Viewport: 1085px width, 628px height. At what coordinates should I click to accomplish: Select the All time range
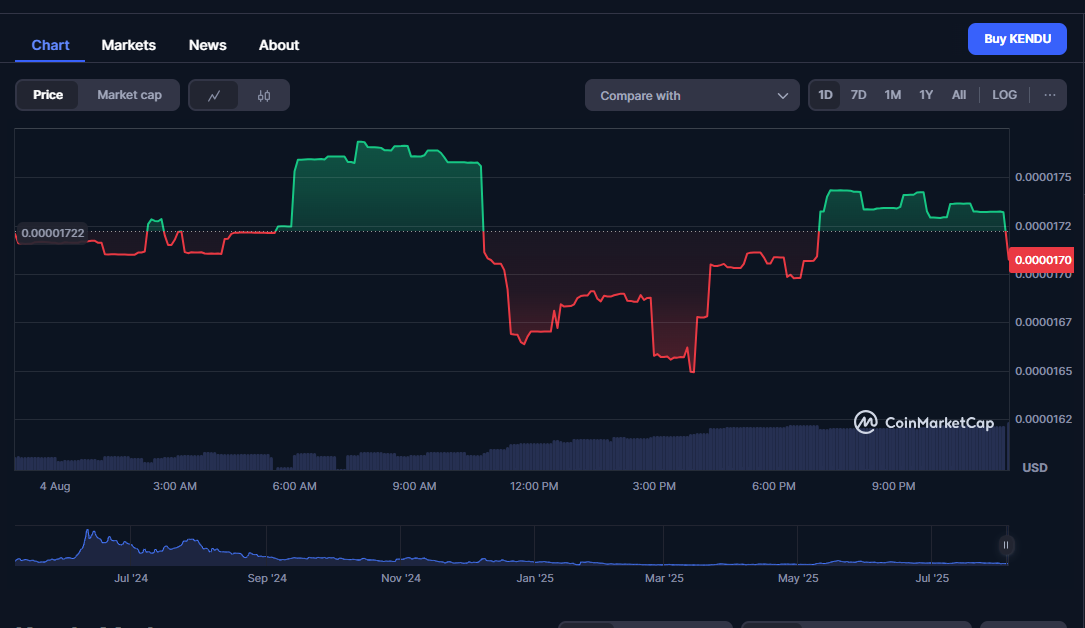pyautogui.click(x=958, y=95)
